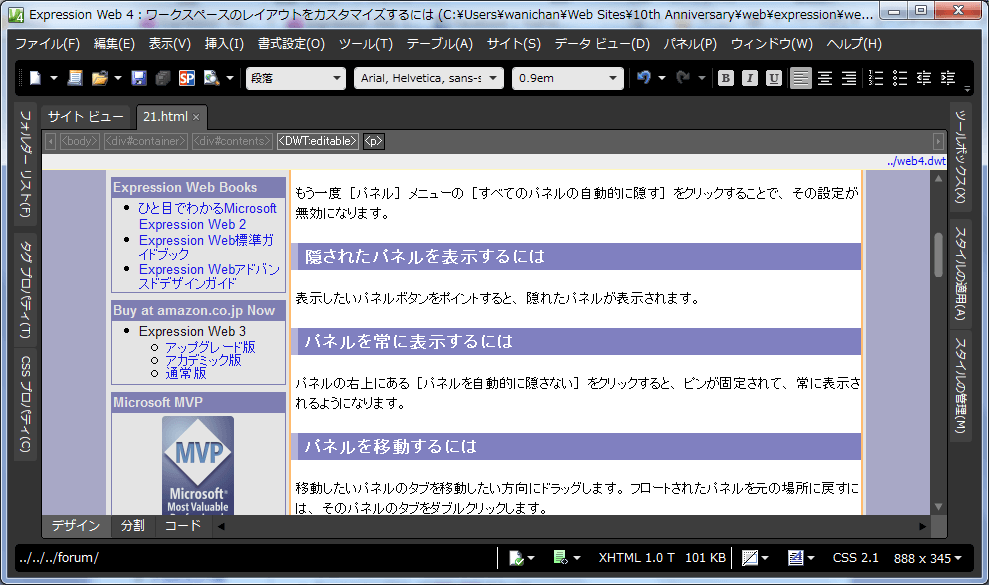Open the Undo history arrow

point(662,78)
